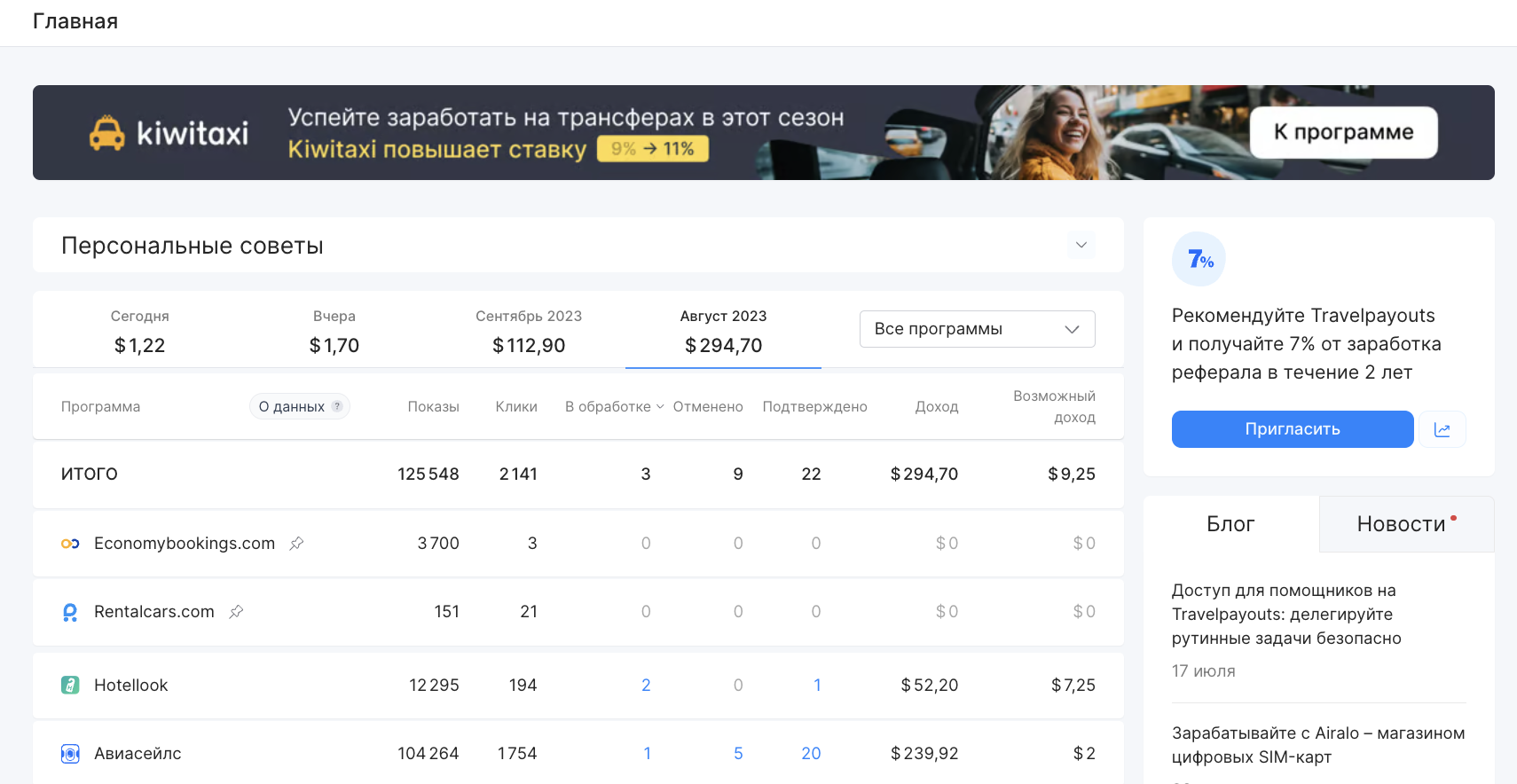Click the Подтверждено column header
The image size is (1517, 784).
point(814,407)
